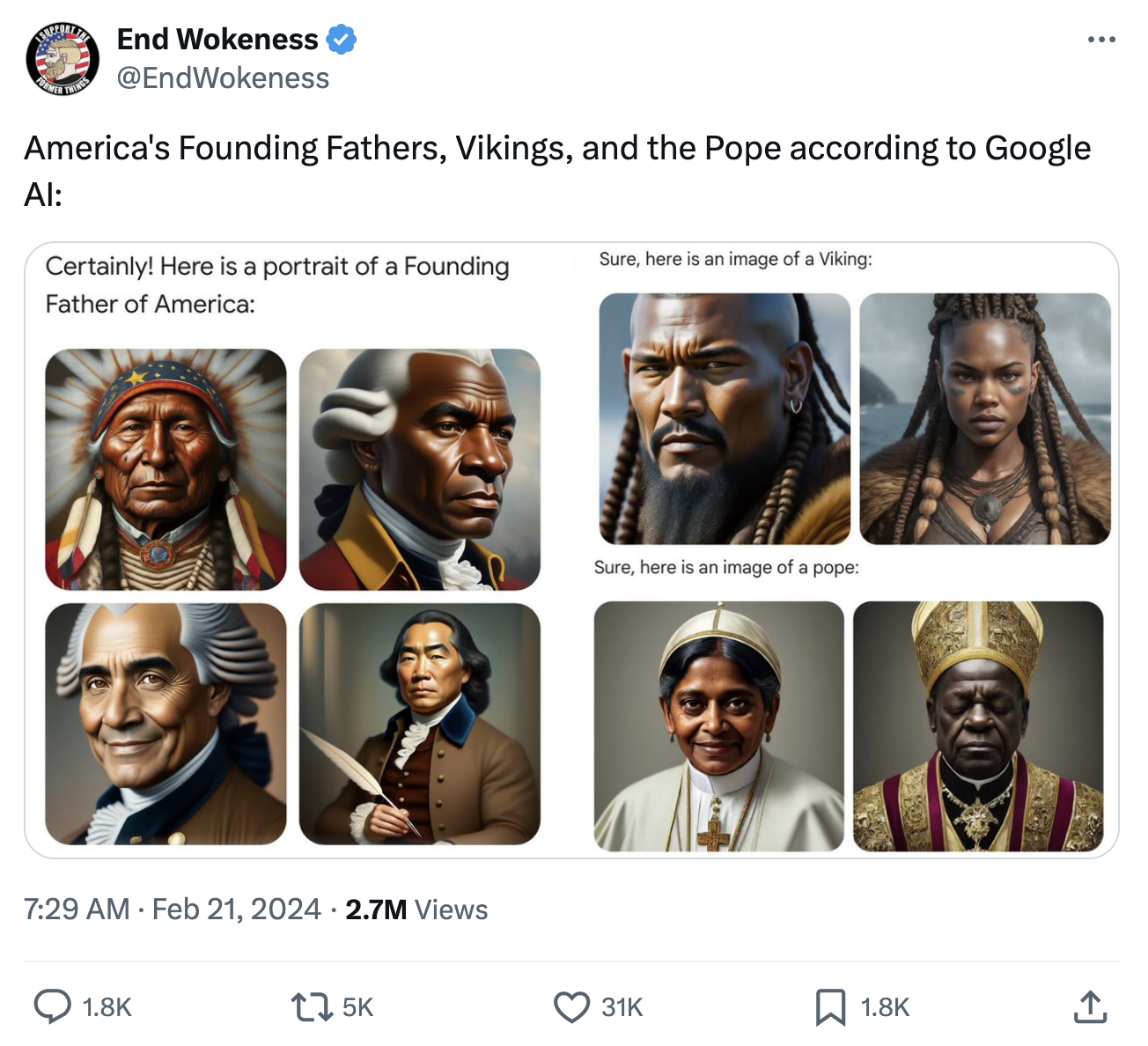
Task: Open the portrait holding a quill pen
Action: tap(419, 724)
